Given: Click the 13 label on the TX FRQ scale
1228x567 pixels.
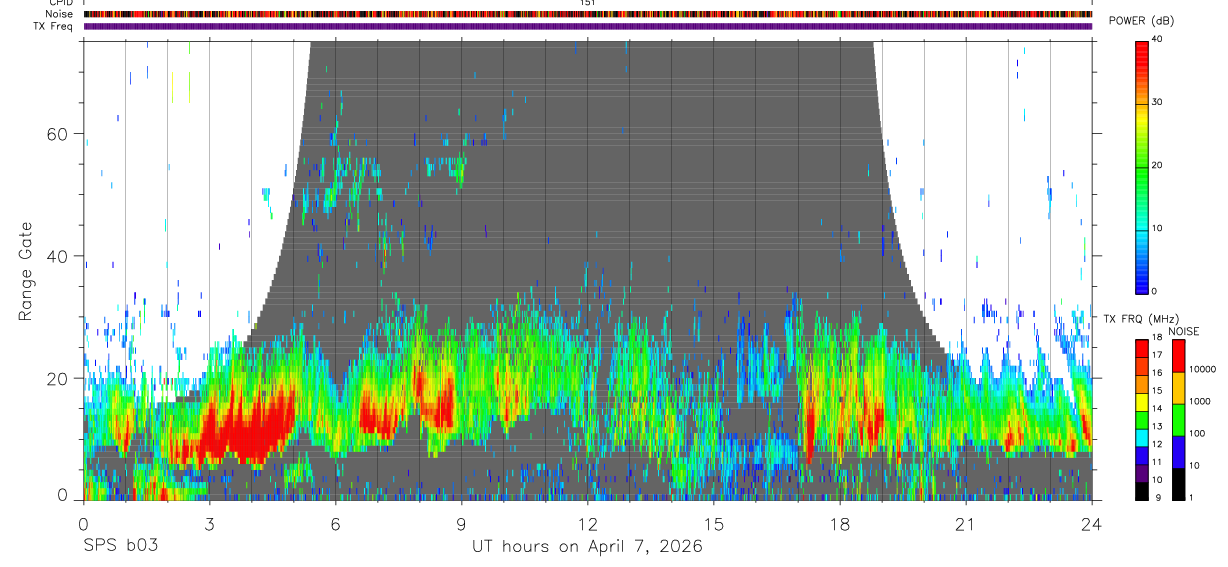Looking at the screenshot, I should pyautogui.click(x=1157, y=427).
